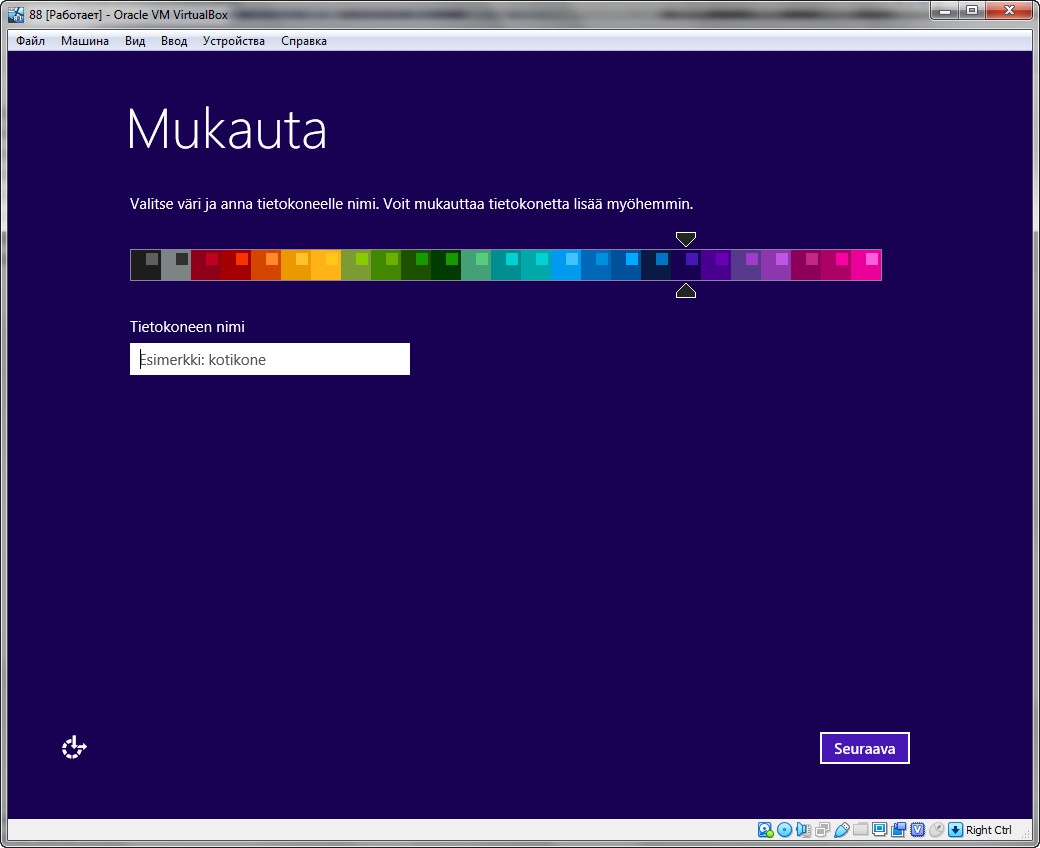The height and width of the screenshot is (848, 1040).
Task: Select the gray color swatch
Action: [x=175, y=265]
